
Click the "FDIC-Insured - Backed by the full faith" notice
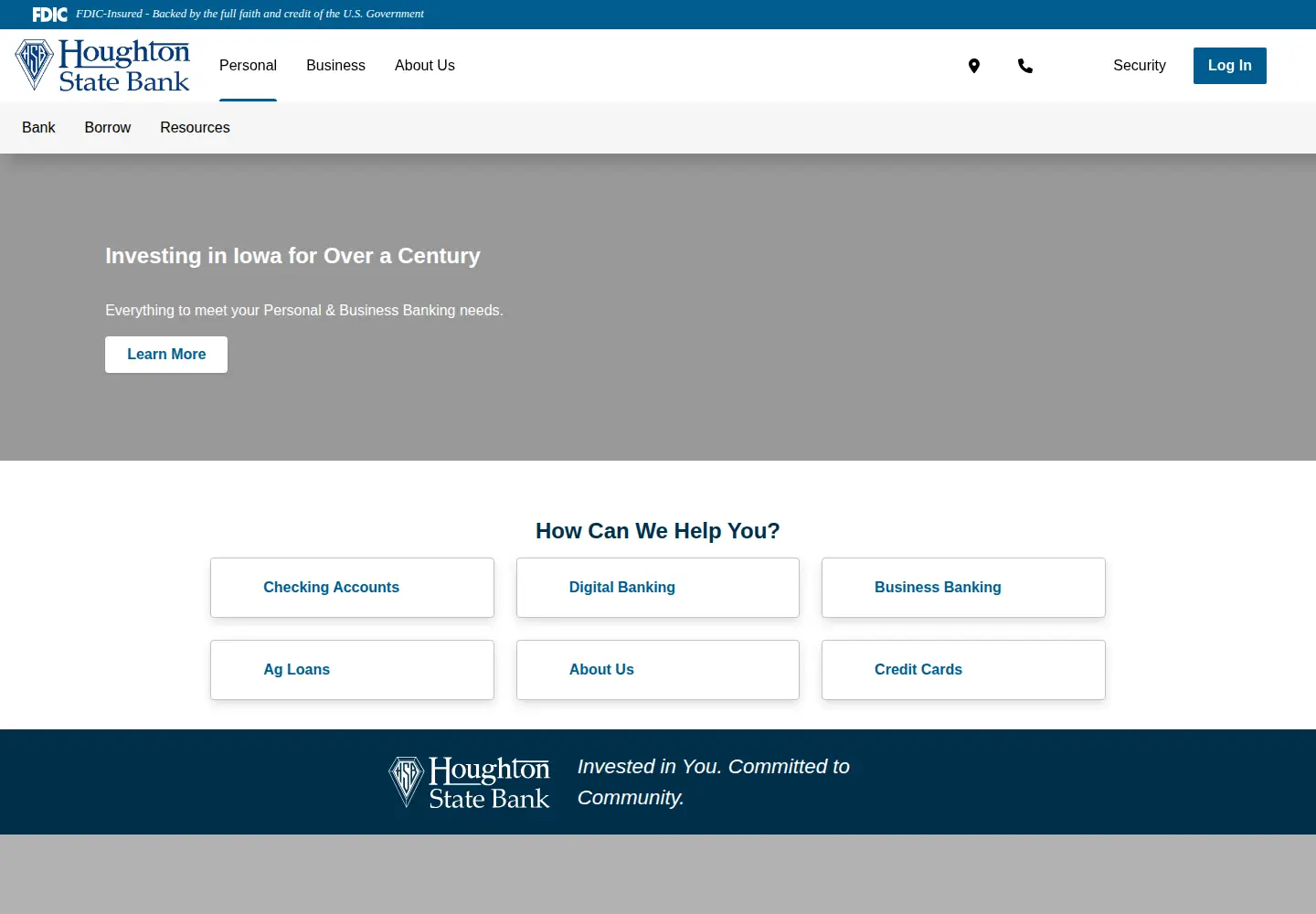pyautogui.click(x=249, y=14)
